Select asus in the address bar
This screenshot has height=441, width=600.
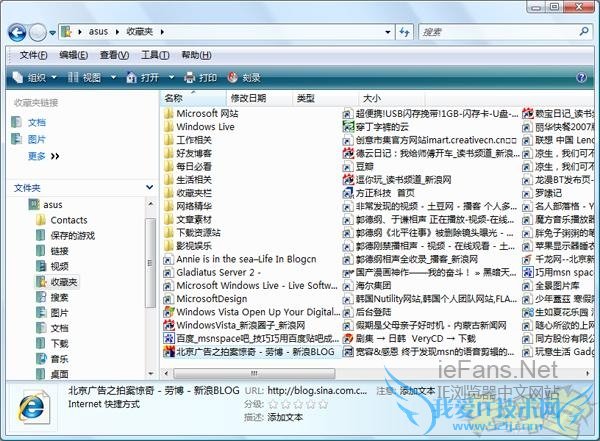98,32
